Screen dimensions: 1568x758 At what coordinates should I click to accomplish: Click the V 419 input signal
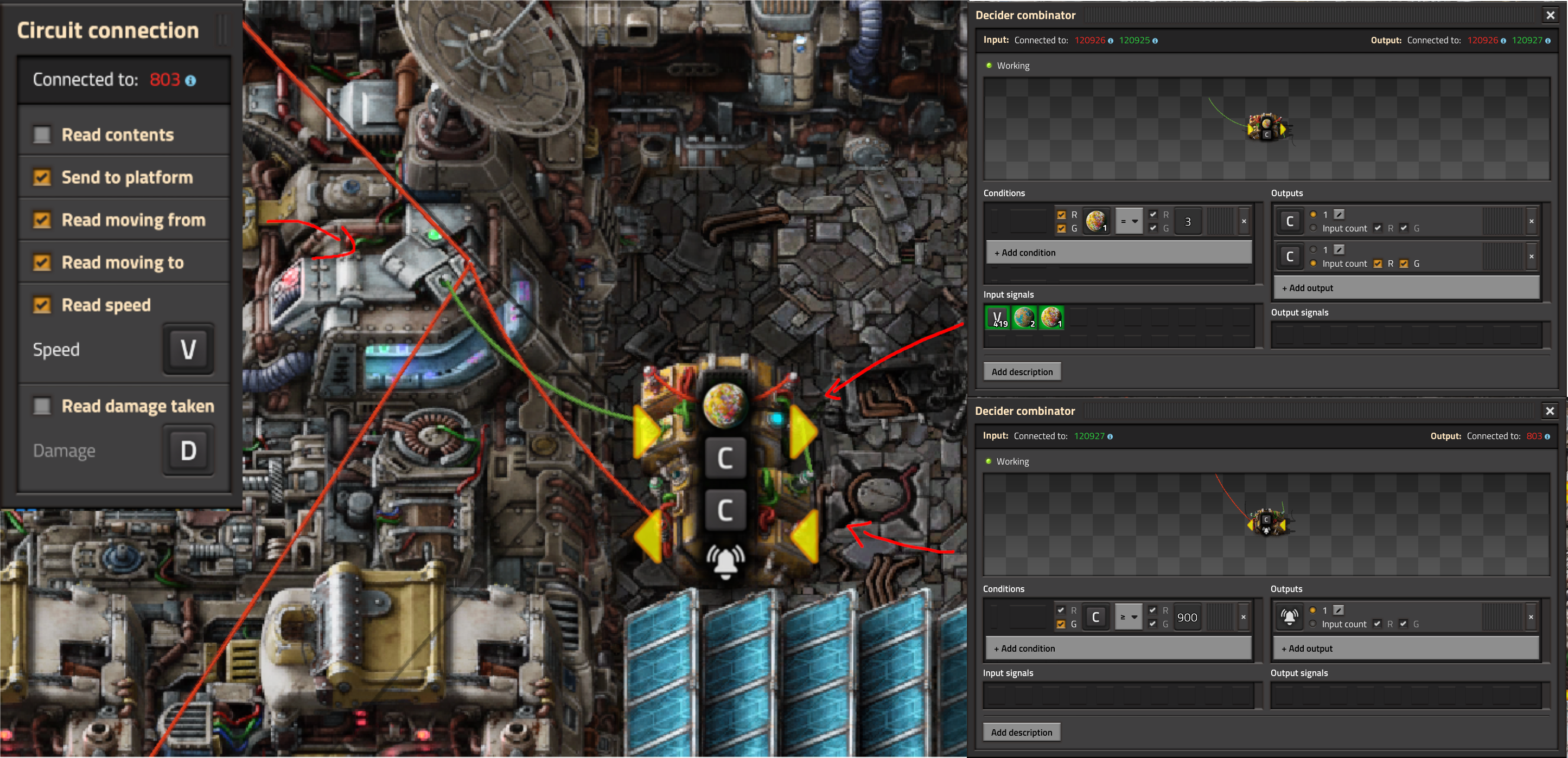(x=998, y=318)
